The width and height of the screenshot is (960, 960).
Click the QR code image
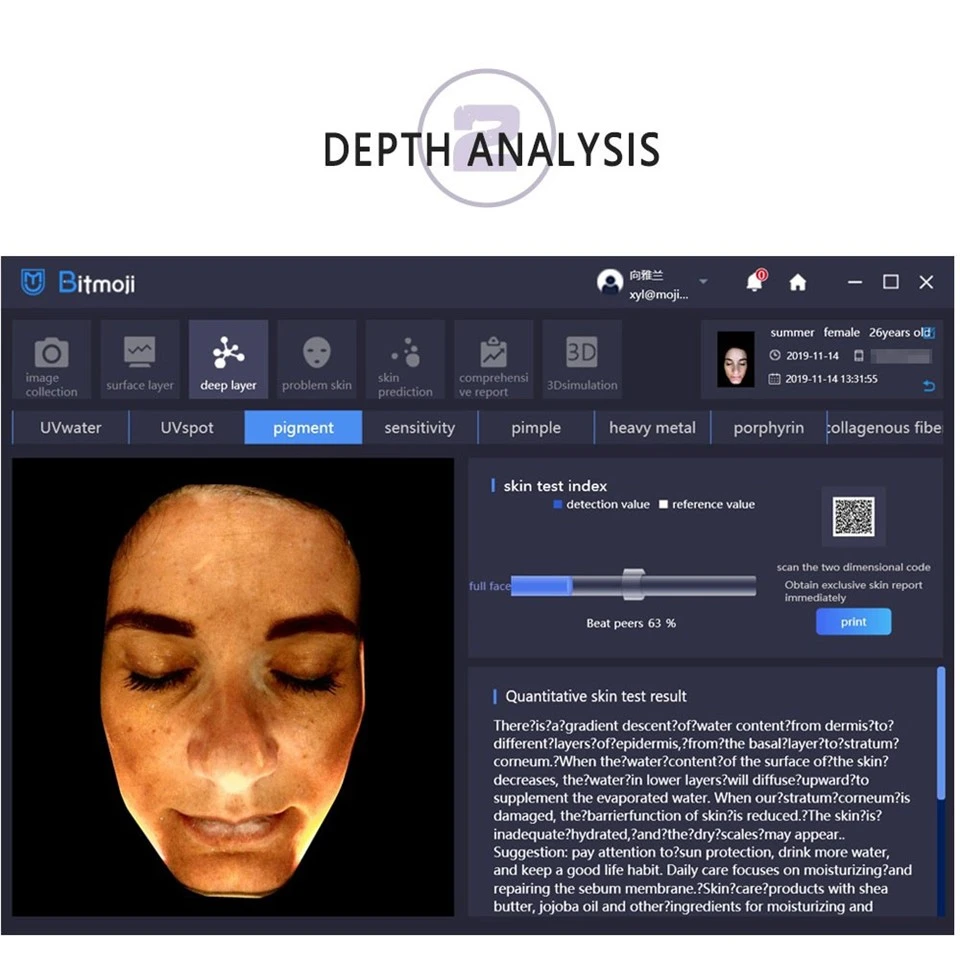(x=853, y=517)
